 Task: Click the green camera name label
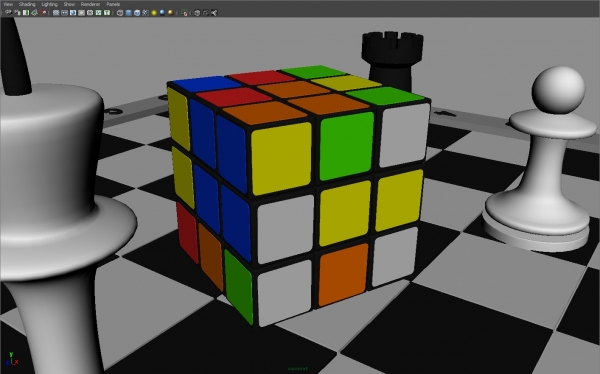(297, 369)
